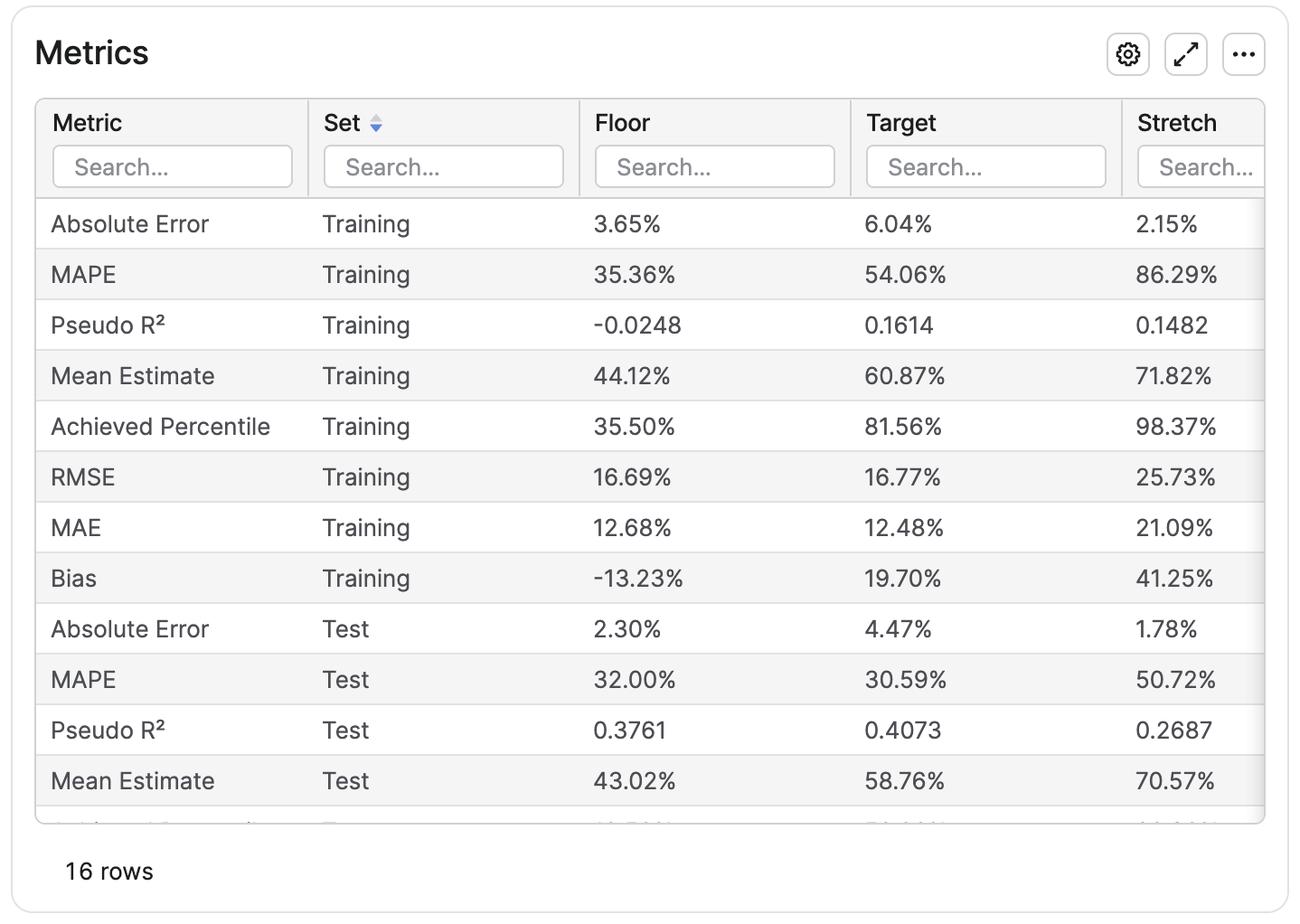Click Floor value 0.3761

coord(630,731)
